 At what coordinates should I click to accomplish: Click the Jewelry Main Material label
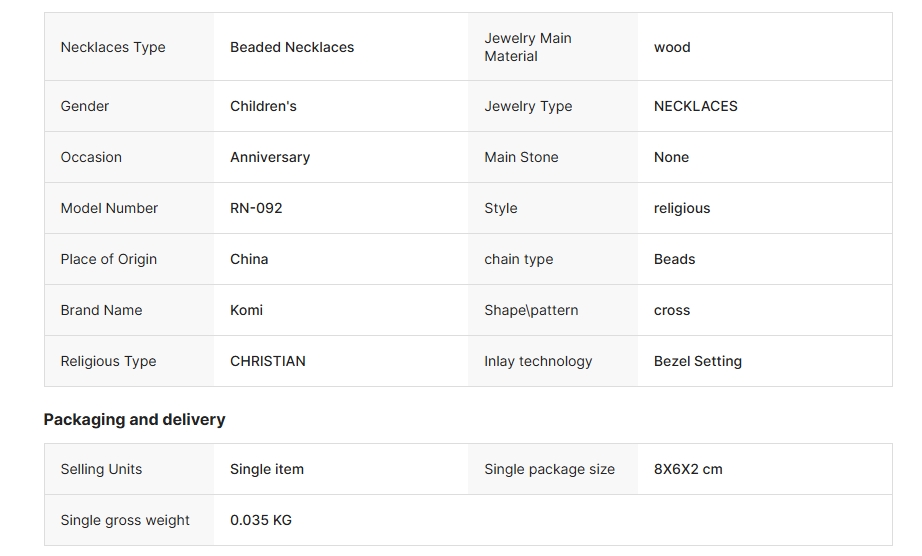point(528,47)
